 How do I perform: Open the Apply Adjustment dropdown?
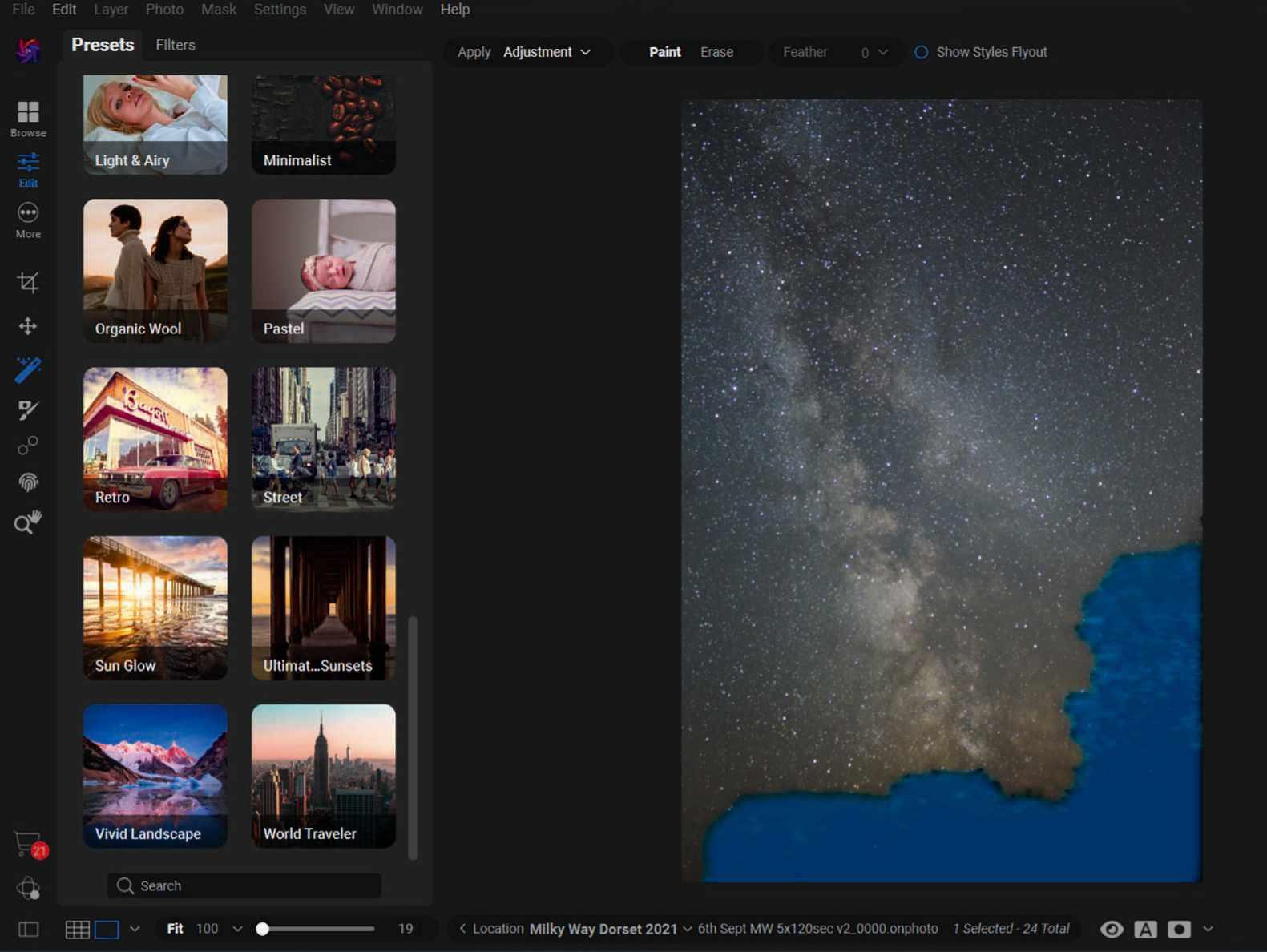pos(547,52)
